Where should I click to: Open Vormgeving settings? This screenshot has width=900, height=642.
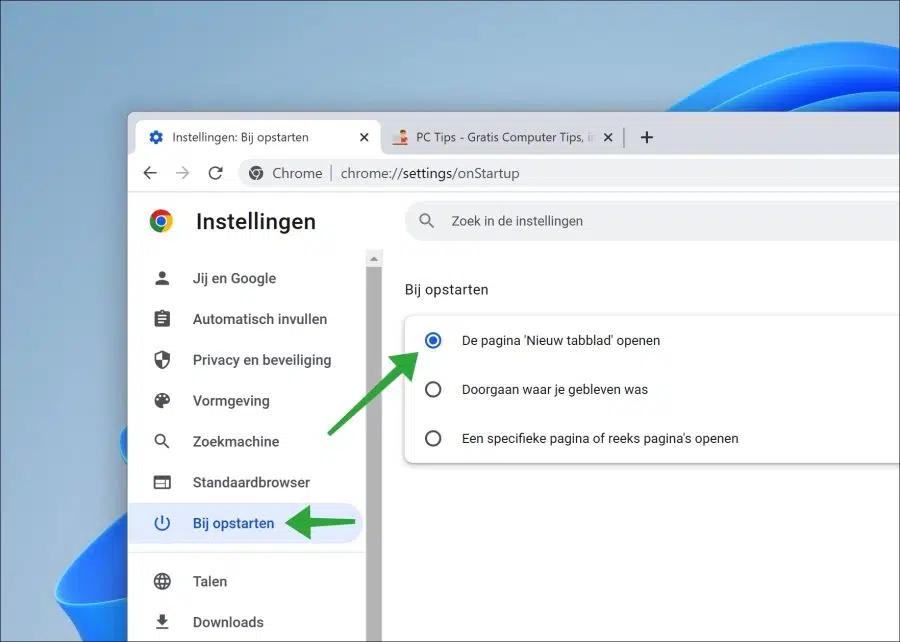(x=247, y=400)
